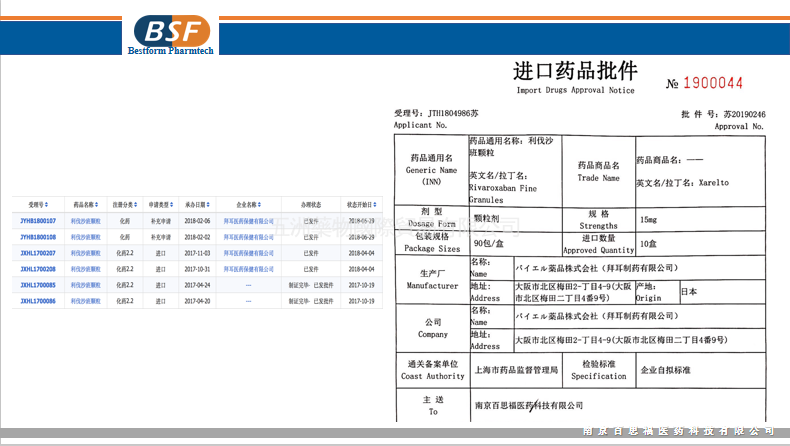This screenshot has height=446, width=790.
Task: Click the title 进口药品批件
Action: click(x=575, y=71)
